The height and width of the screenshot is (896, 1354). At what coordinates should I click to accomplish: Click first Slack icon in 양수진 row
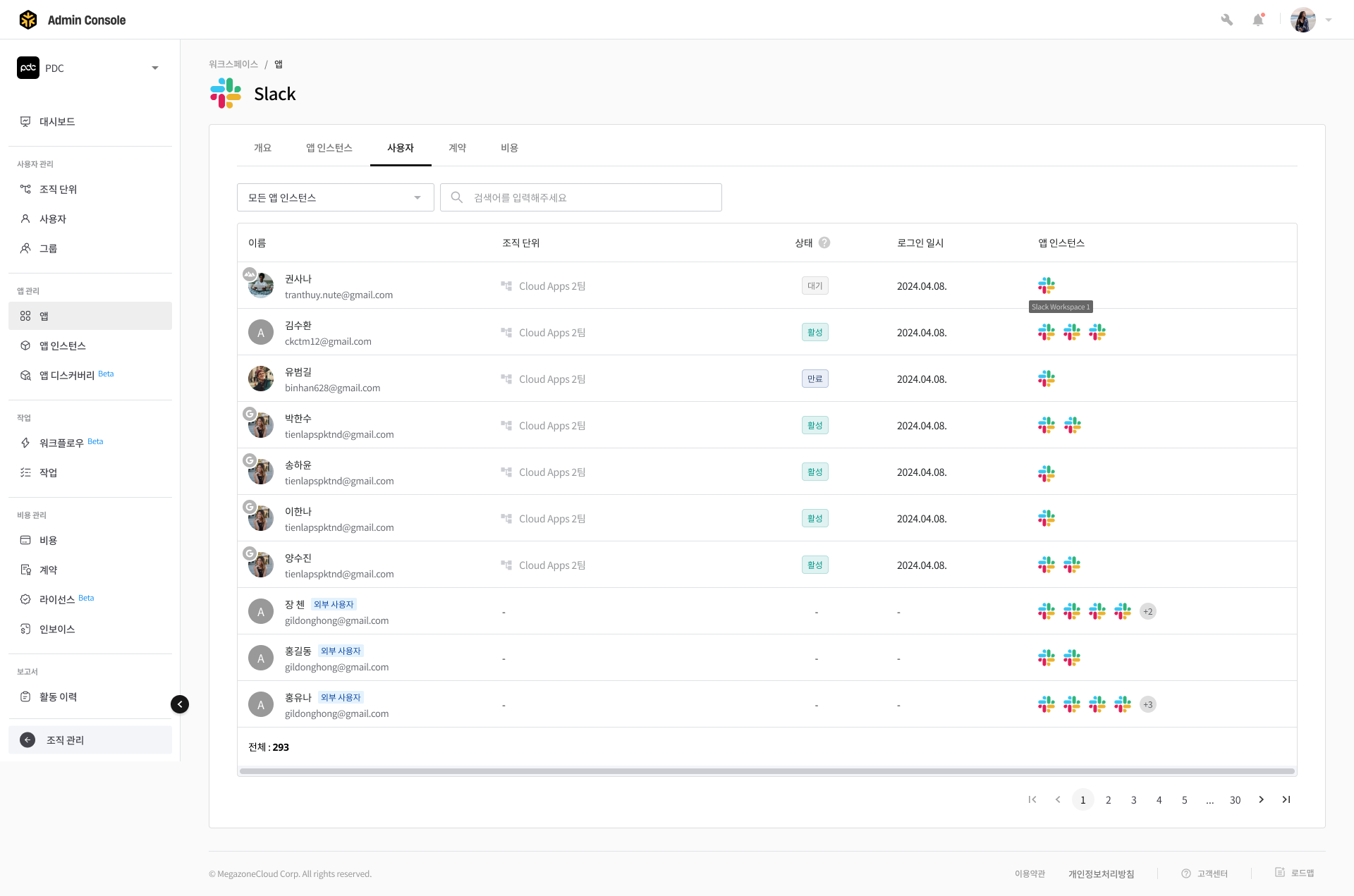(x=1047, y=565)
